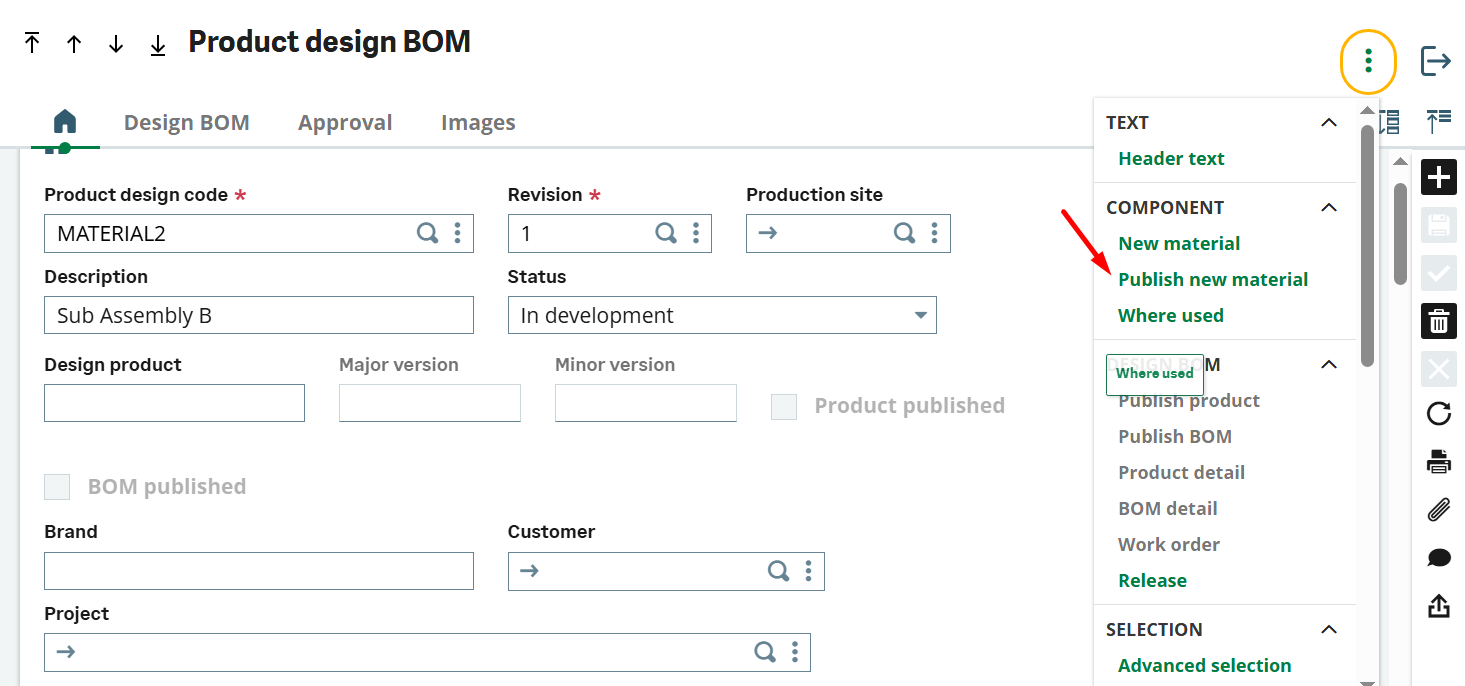The width and height of the screenshot is (1465, 686).
Task: Click the Refresh icon
Action: [x=1438, y=414]
